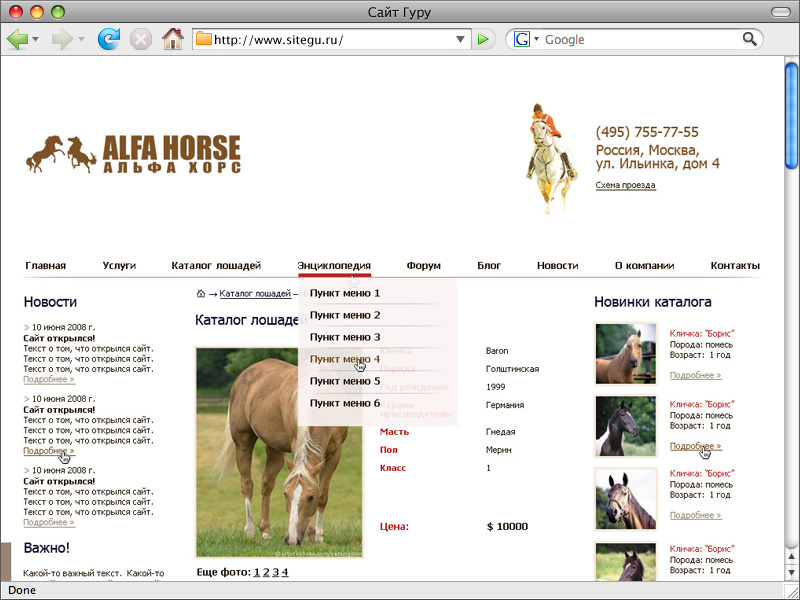Open photo link 1 under Еще фото

(257, 572)
